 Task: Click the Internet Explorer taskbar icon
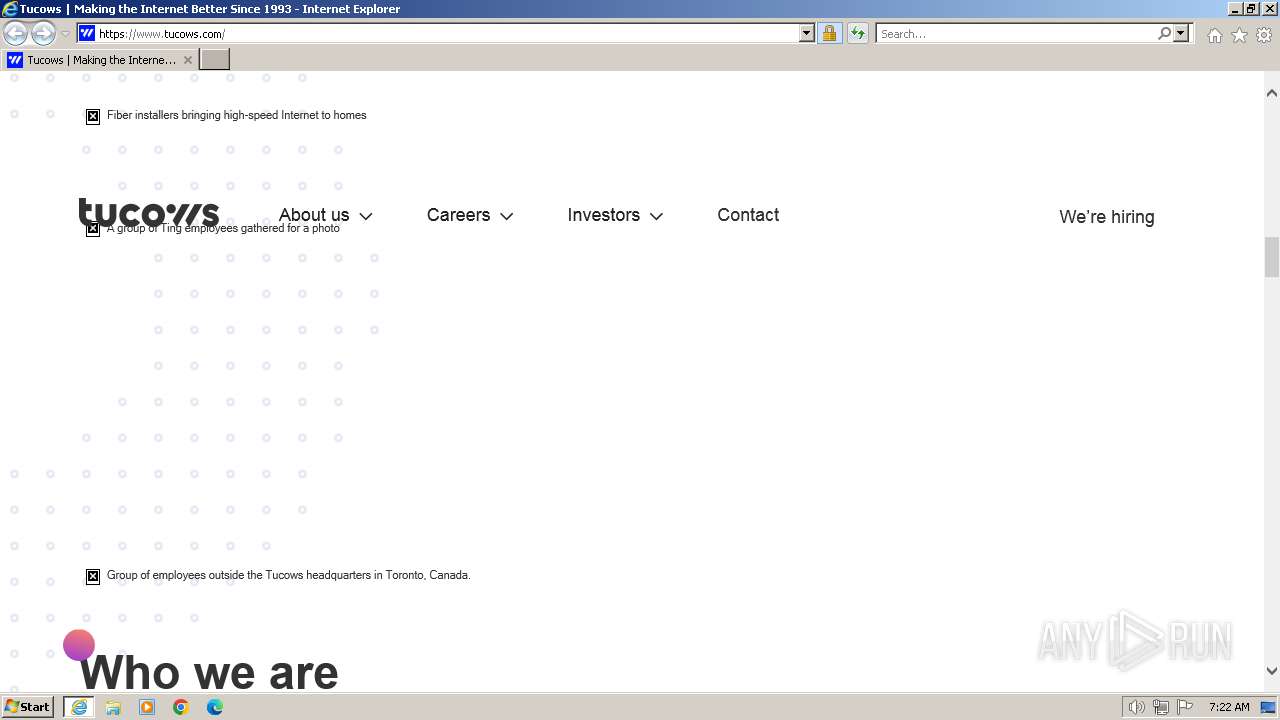tap(79, 707)
